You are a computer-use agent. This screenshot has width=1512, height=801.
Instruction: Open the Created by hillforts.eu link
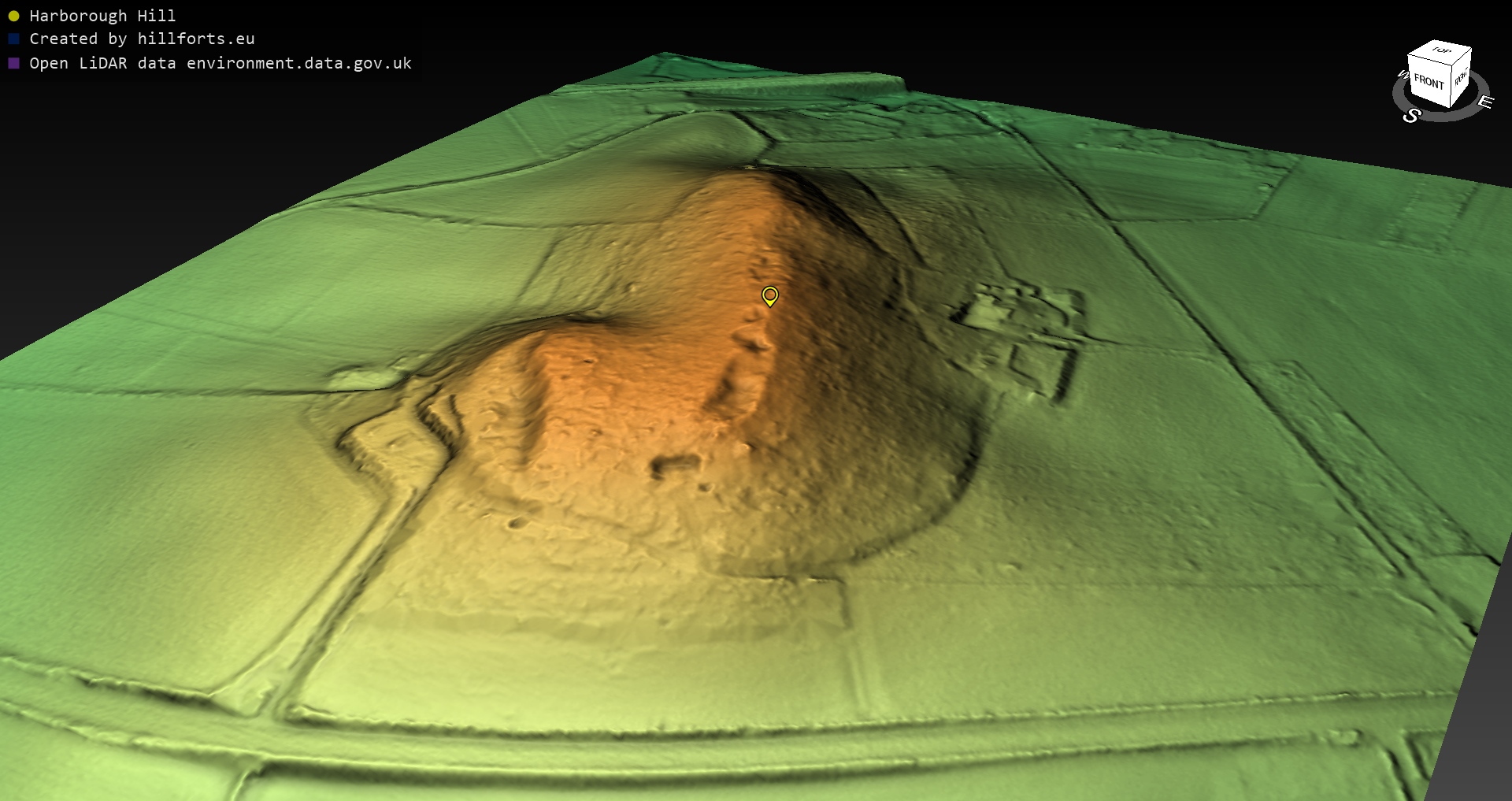point(142,39)
